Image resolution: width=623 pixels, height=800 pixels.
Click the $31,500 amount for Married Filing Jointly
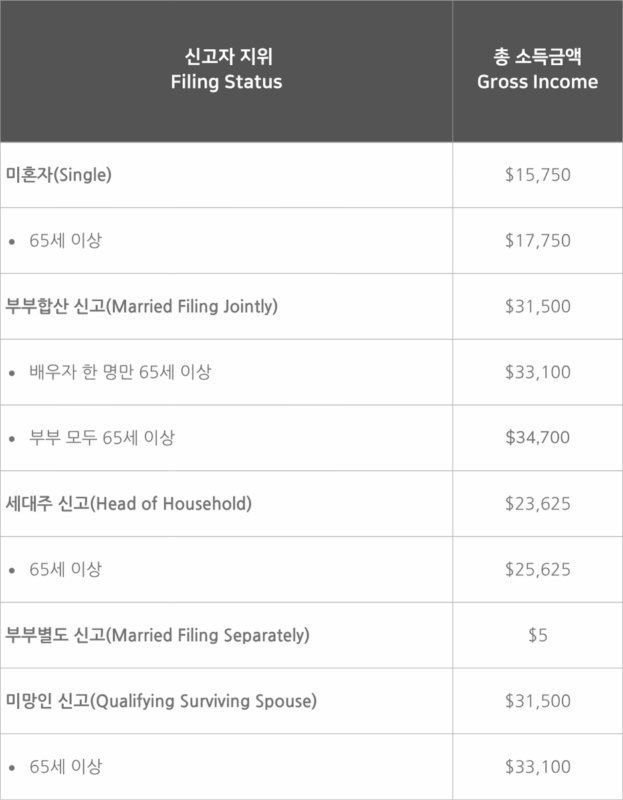point(537,307)
